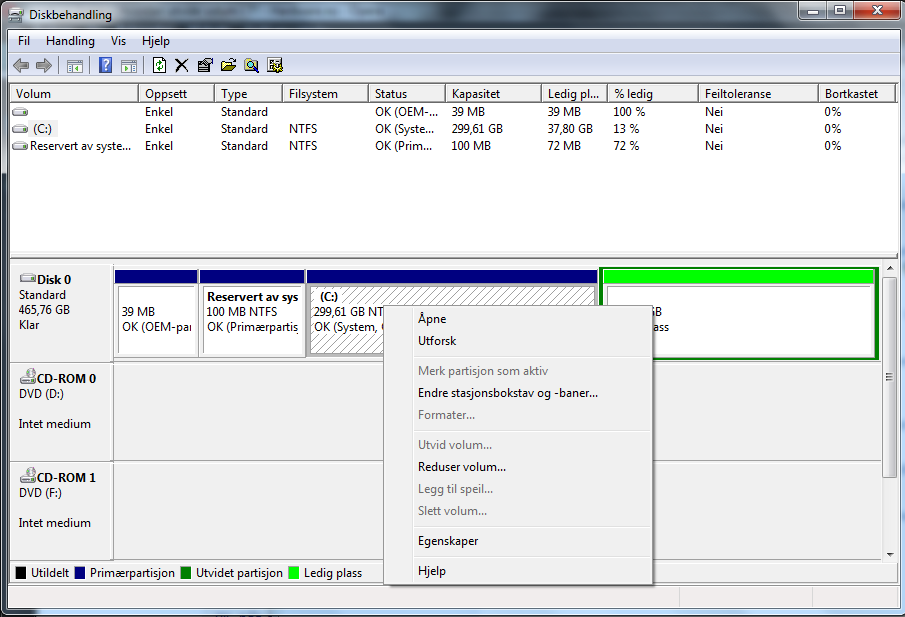
Task: Click the 465,76 GB Disk 0 size text
Action: tap(44, 310)
